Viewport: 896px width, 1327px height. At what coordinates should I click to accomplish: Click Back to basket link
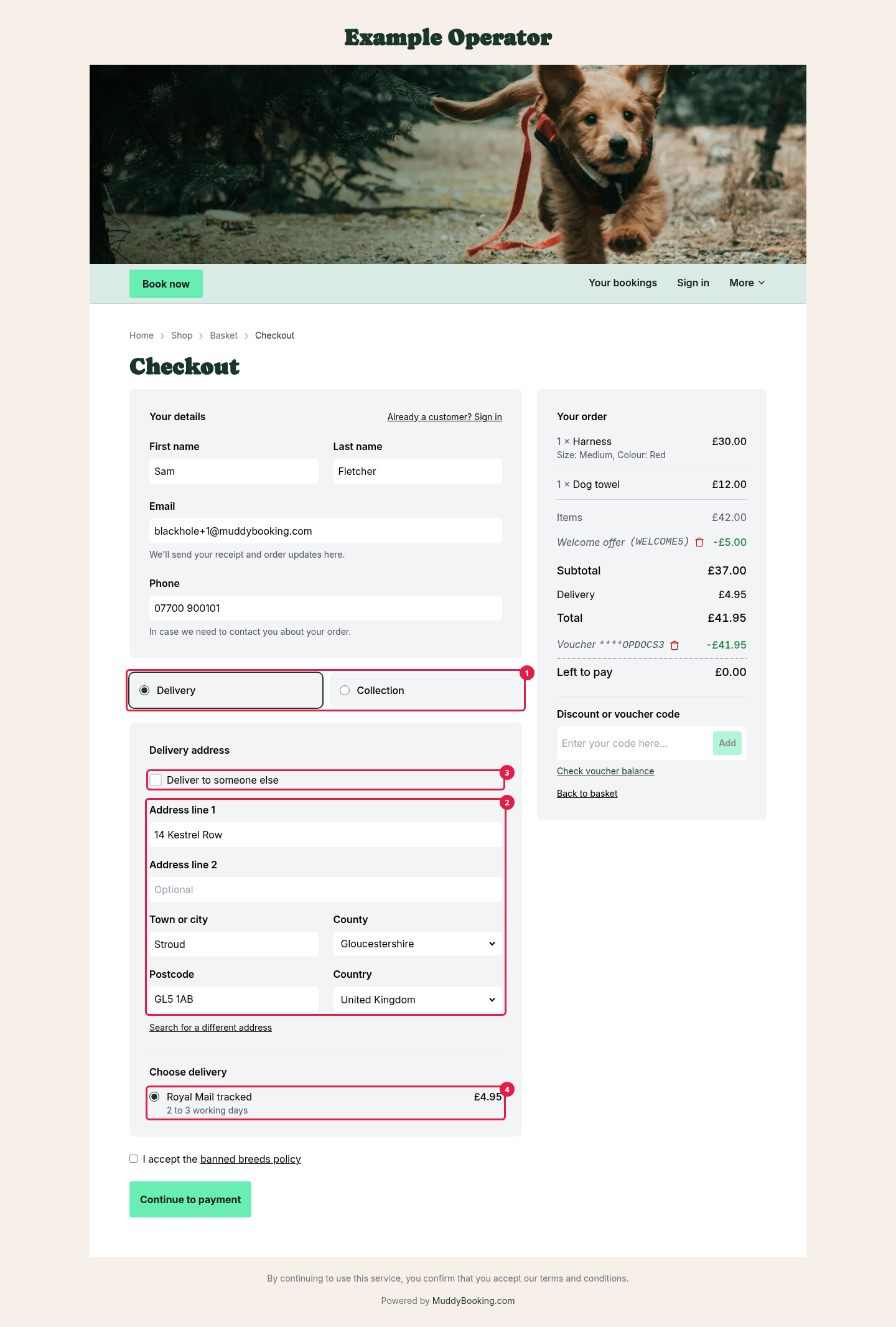(x=587, y=794)
